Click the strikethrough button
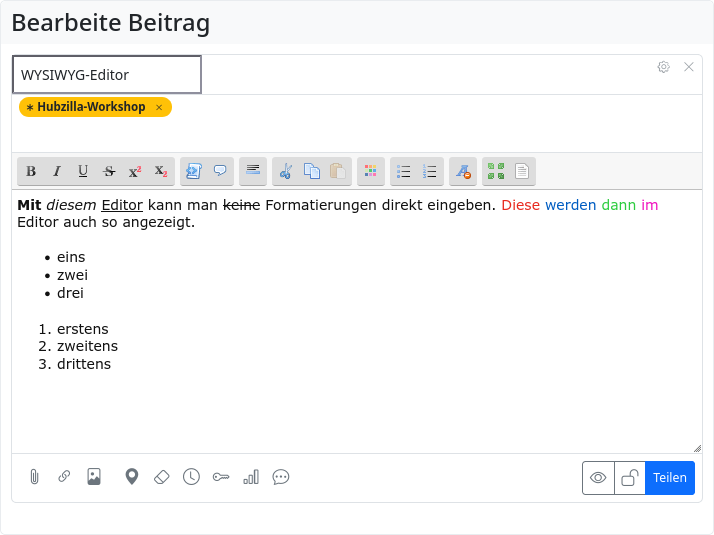Viewport: 714px width, 535px height. [x=109, y=171]
